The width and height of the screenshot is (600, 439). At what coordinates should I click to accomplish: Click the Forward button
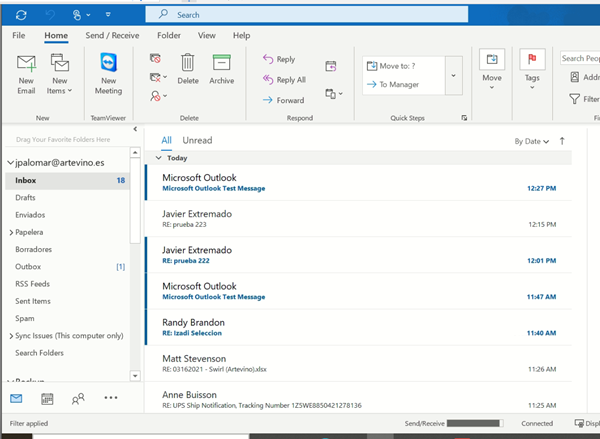click(283, 100)
